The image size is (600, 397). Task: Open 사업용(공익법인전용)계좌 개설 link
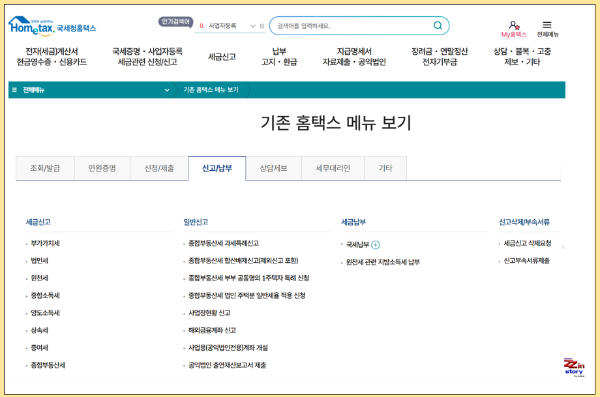tap(228, 348)
